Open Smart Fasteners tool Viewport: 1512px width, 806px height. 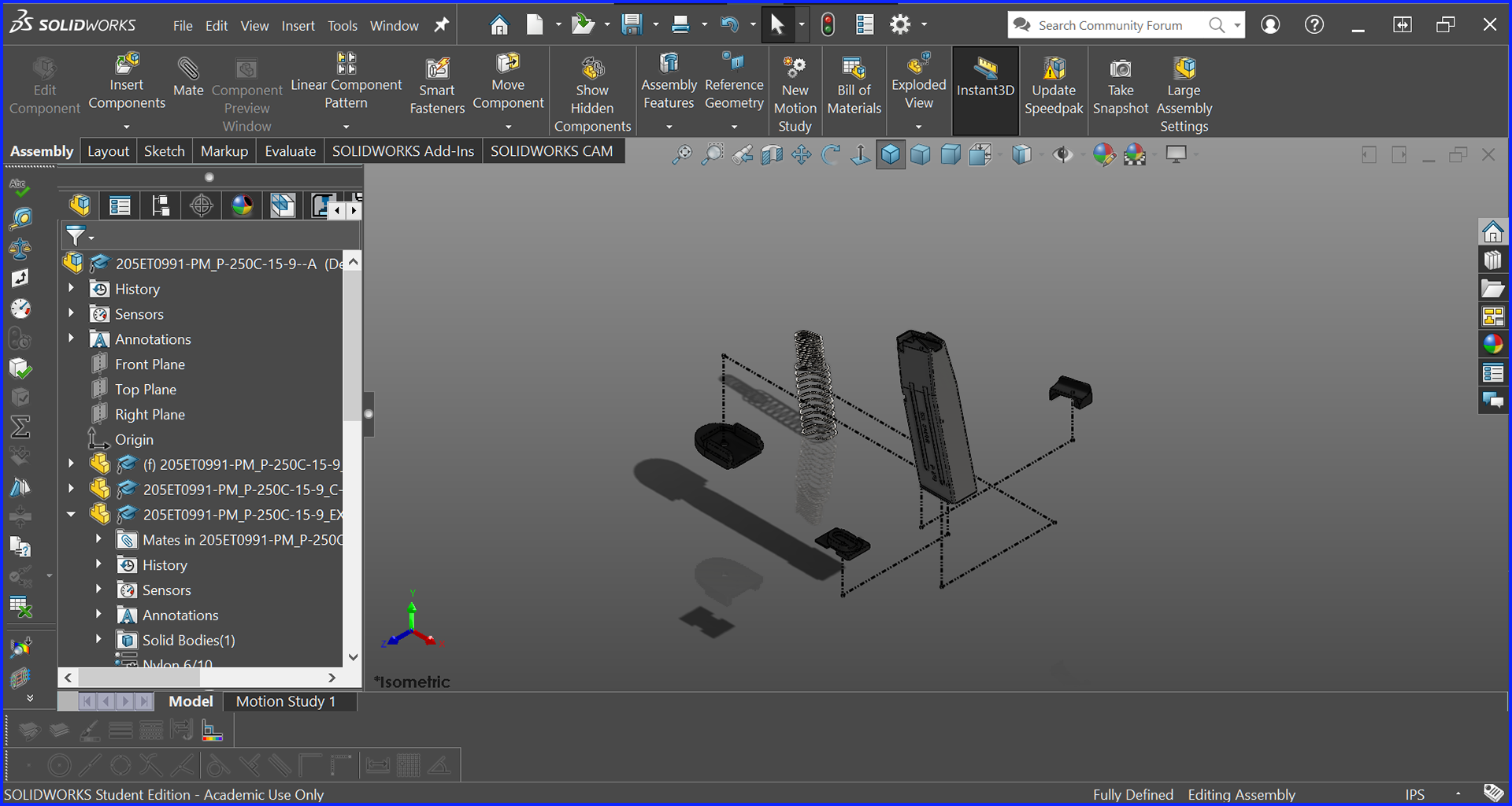tap(437, 85)
